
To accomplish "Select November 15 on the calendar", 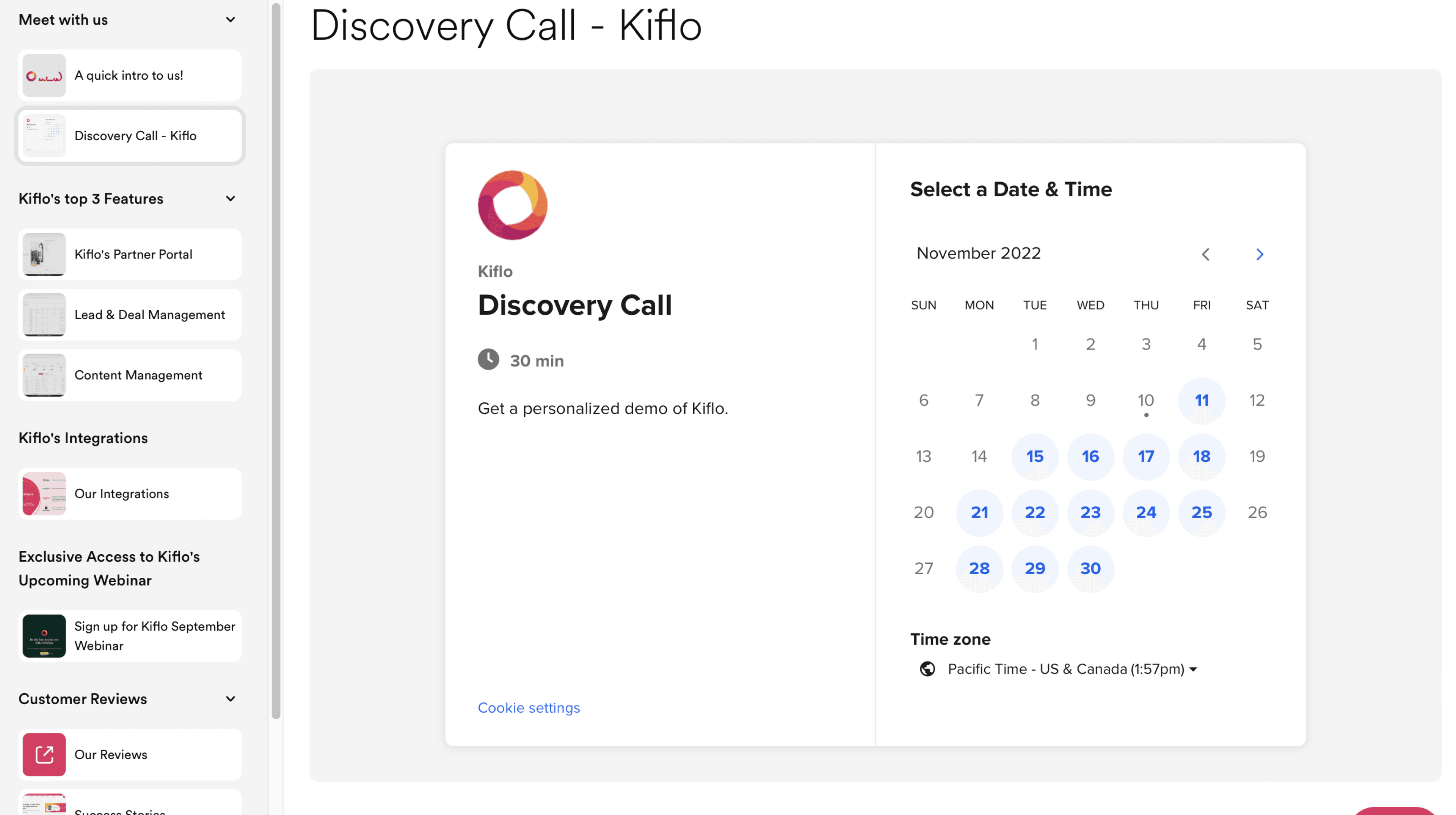I will pos(1035,457).
